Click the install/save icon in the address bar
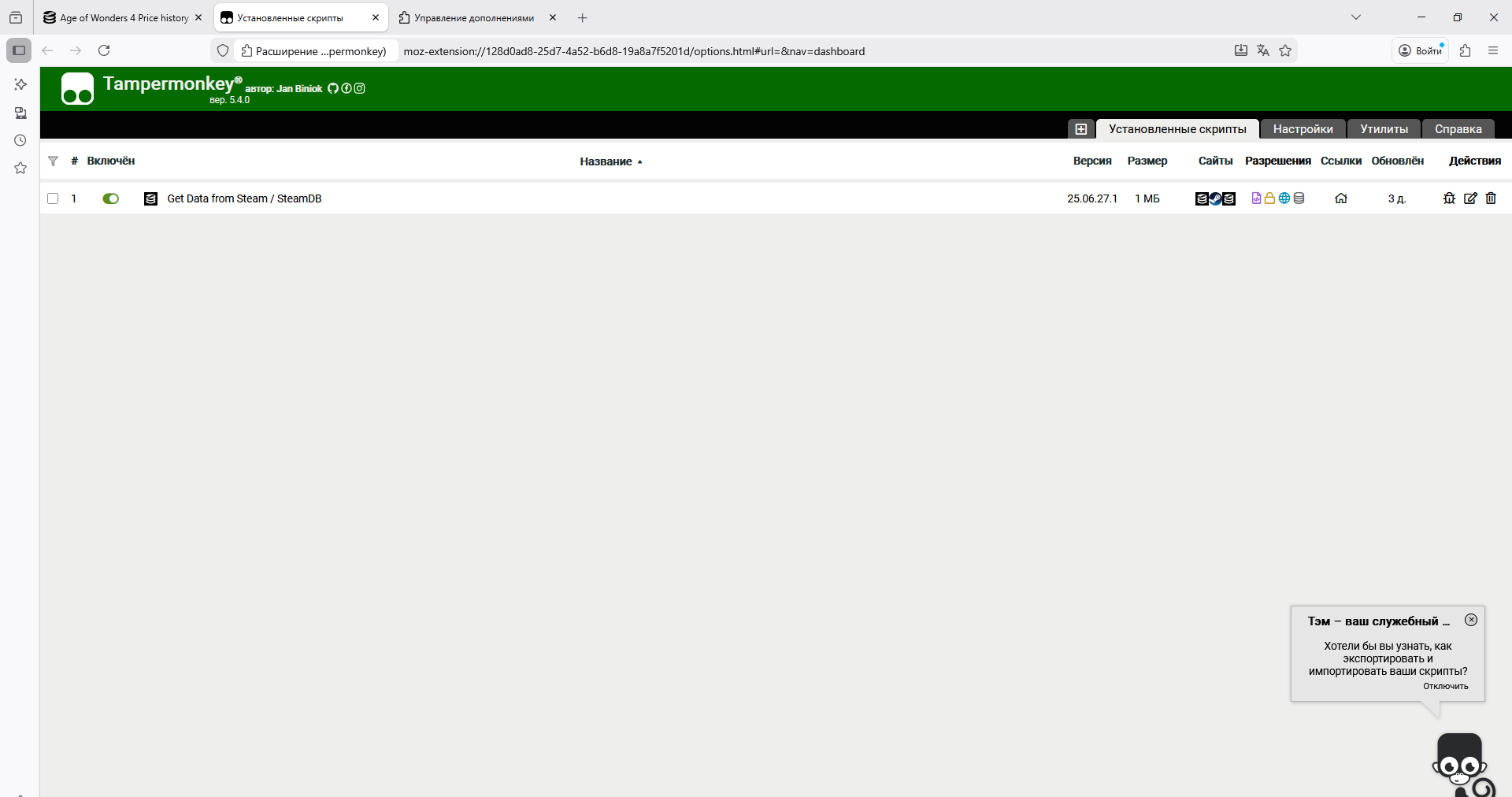This screenshot has height=797, width=1512. 1241,50
